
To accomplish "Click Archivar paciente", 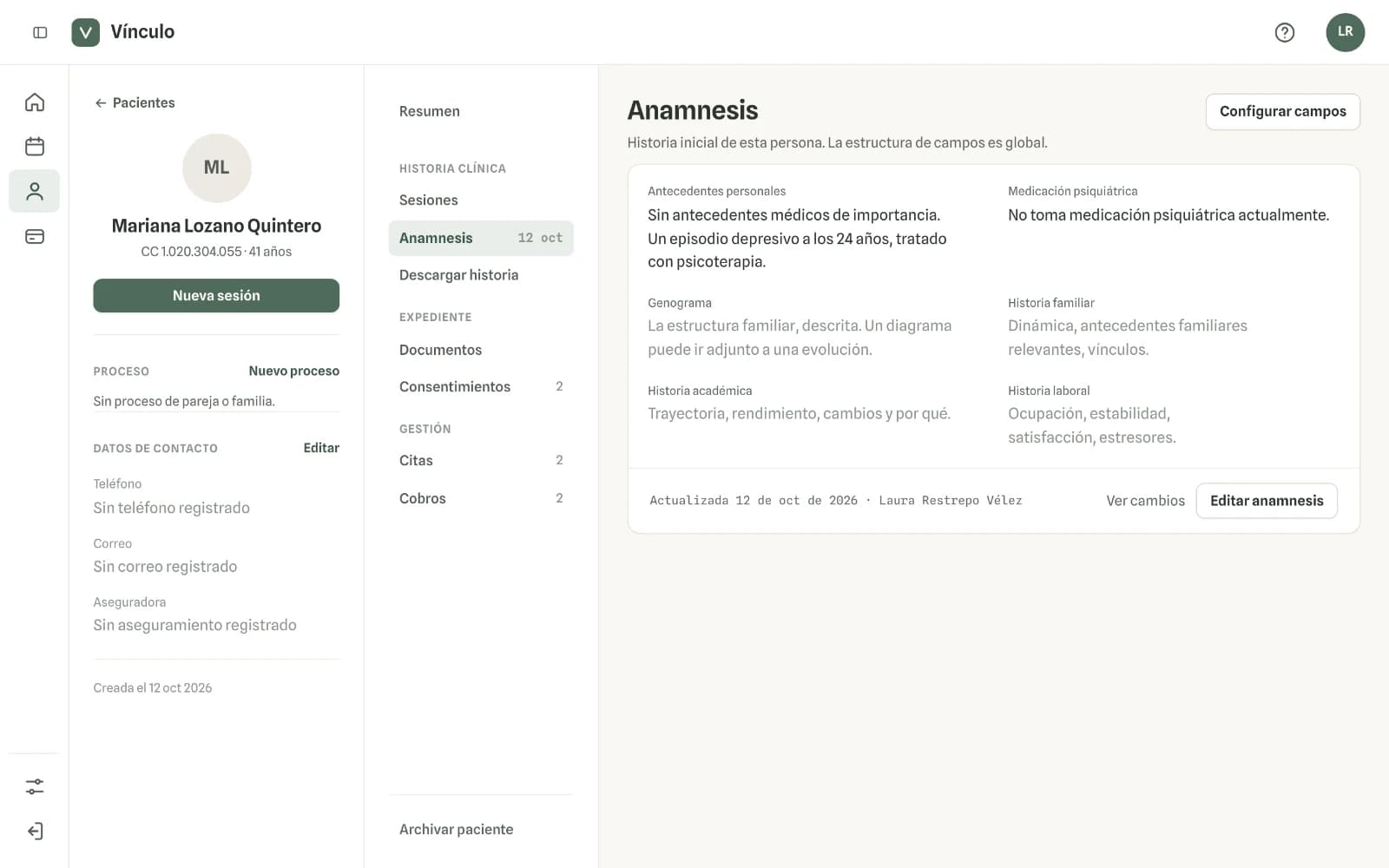I will coord(457,829).
